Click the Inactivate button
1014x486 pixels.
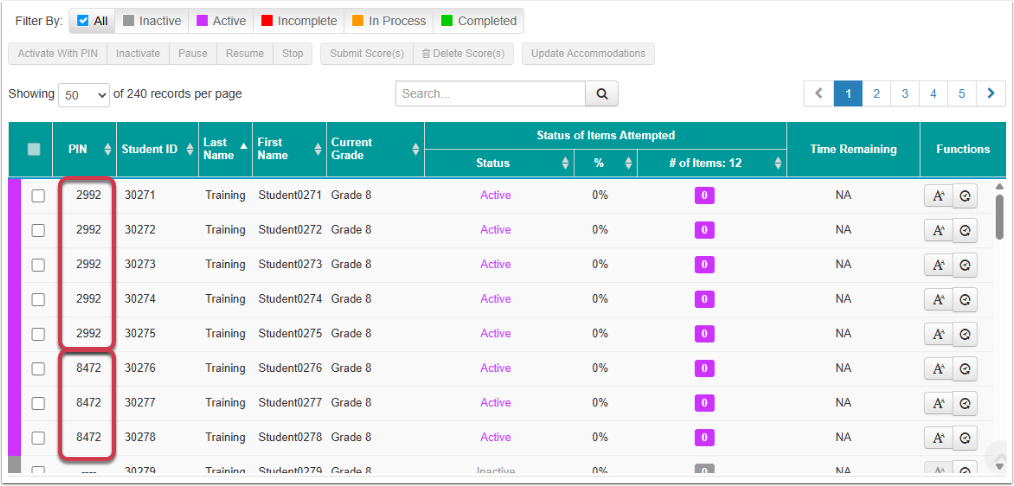point(138,54)
